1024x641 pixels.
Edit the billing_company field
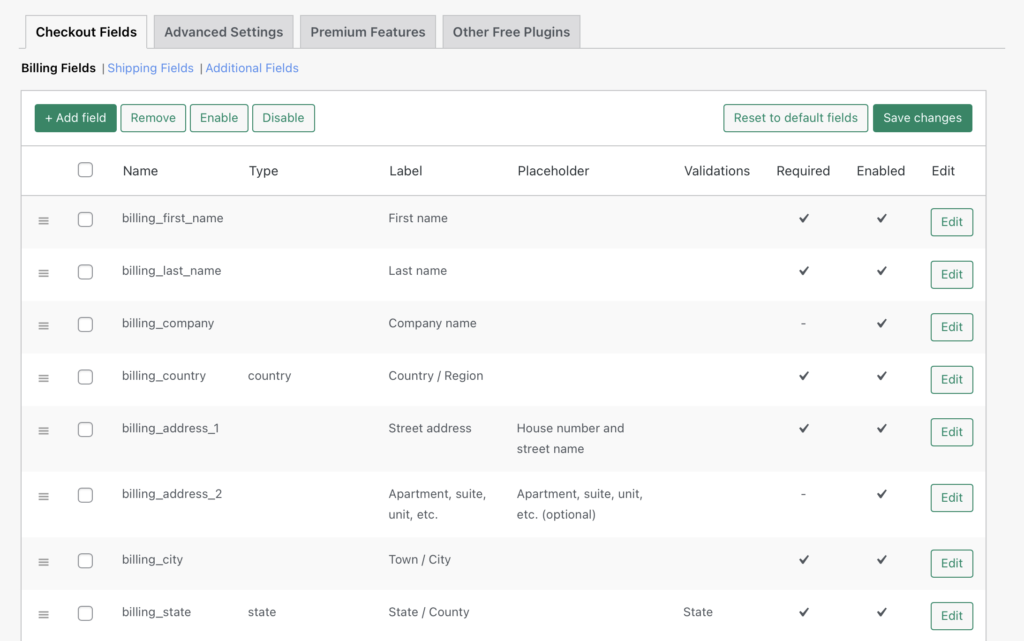coord(952,327)
